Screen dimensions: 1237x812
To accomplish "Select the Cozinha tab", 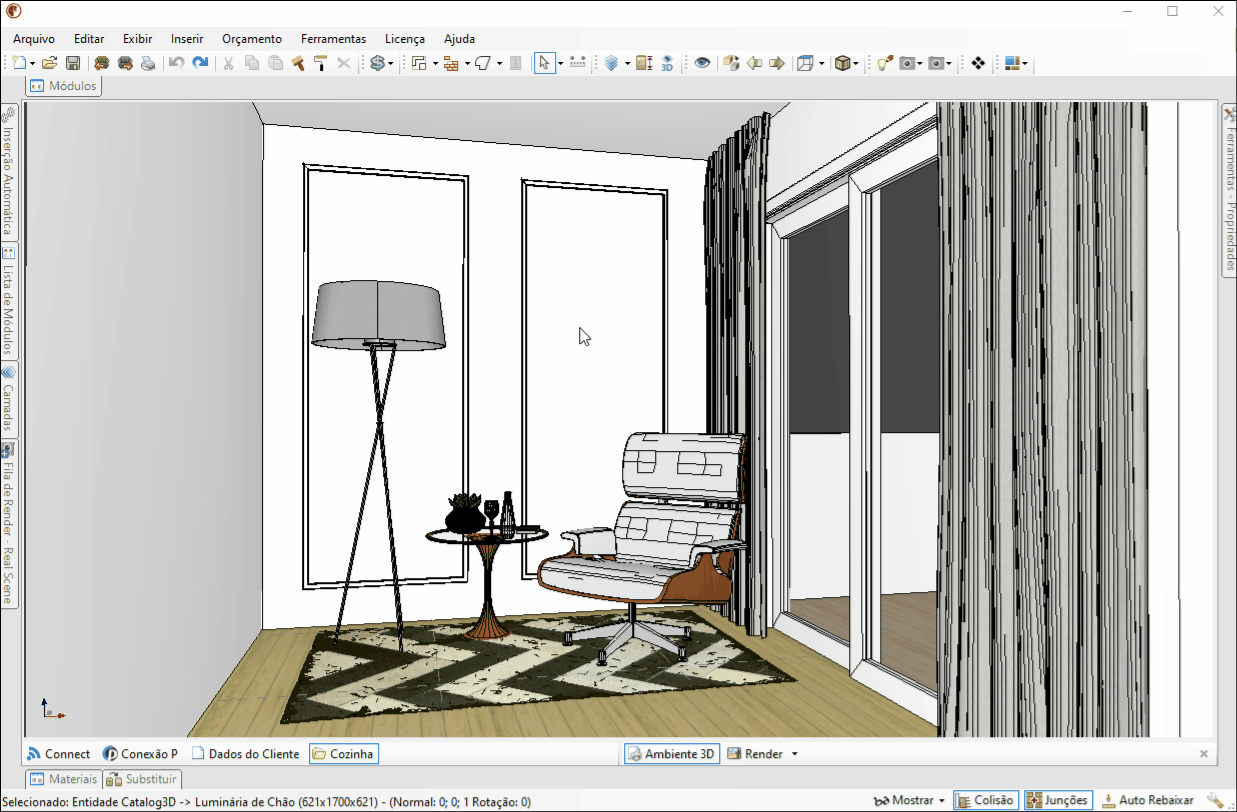I will (343, 754).
